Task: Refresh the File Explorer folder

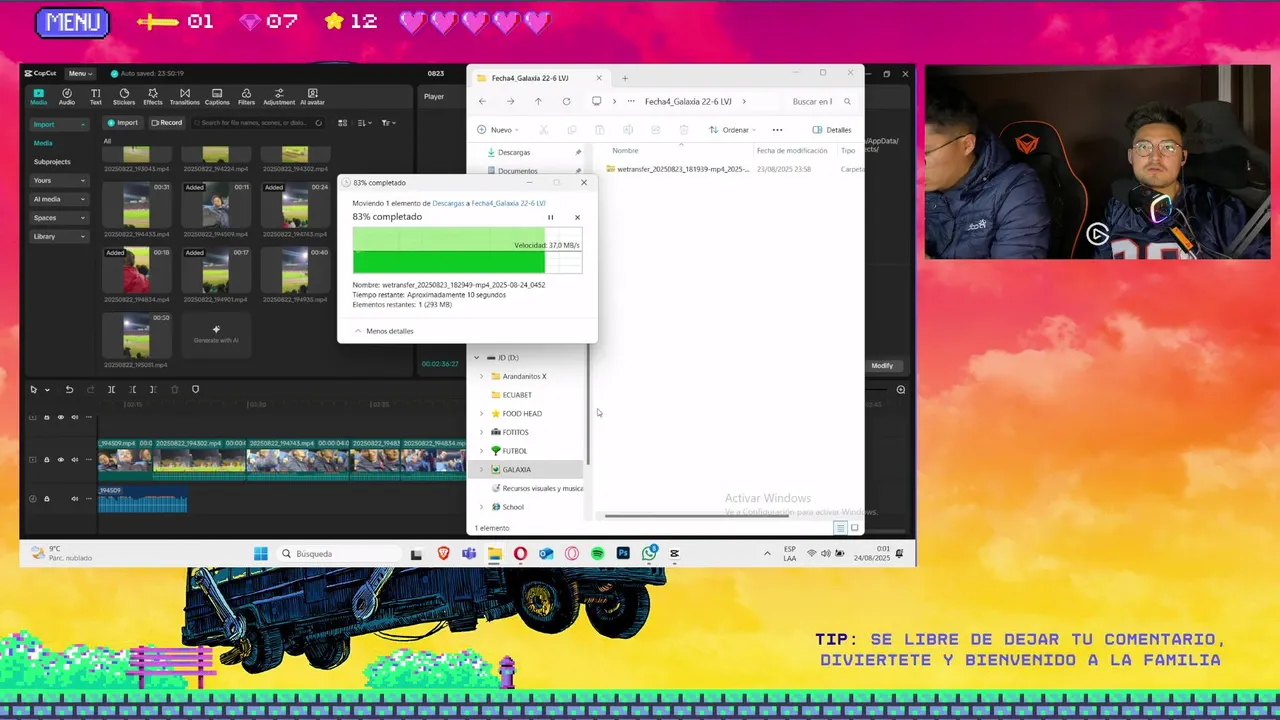Action: [566, 101]
